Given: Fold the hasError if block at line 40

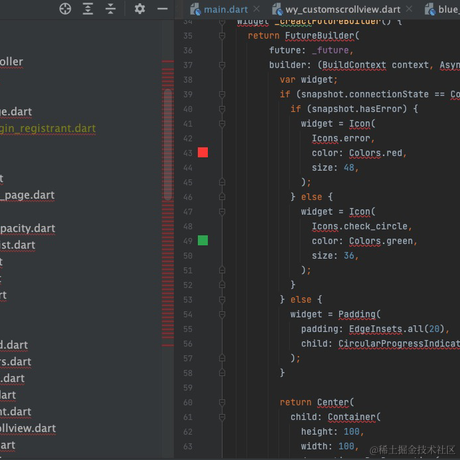Looking at the screenshot, I should tap(222, 109).
